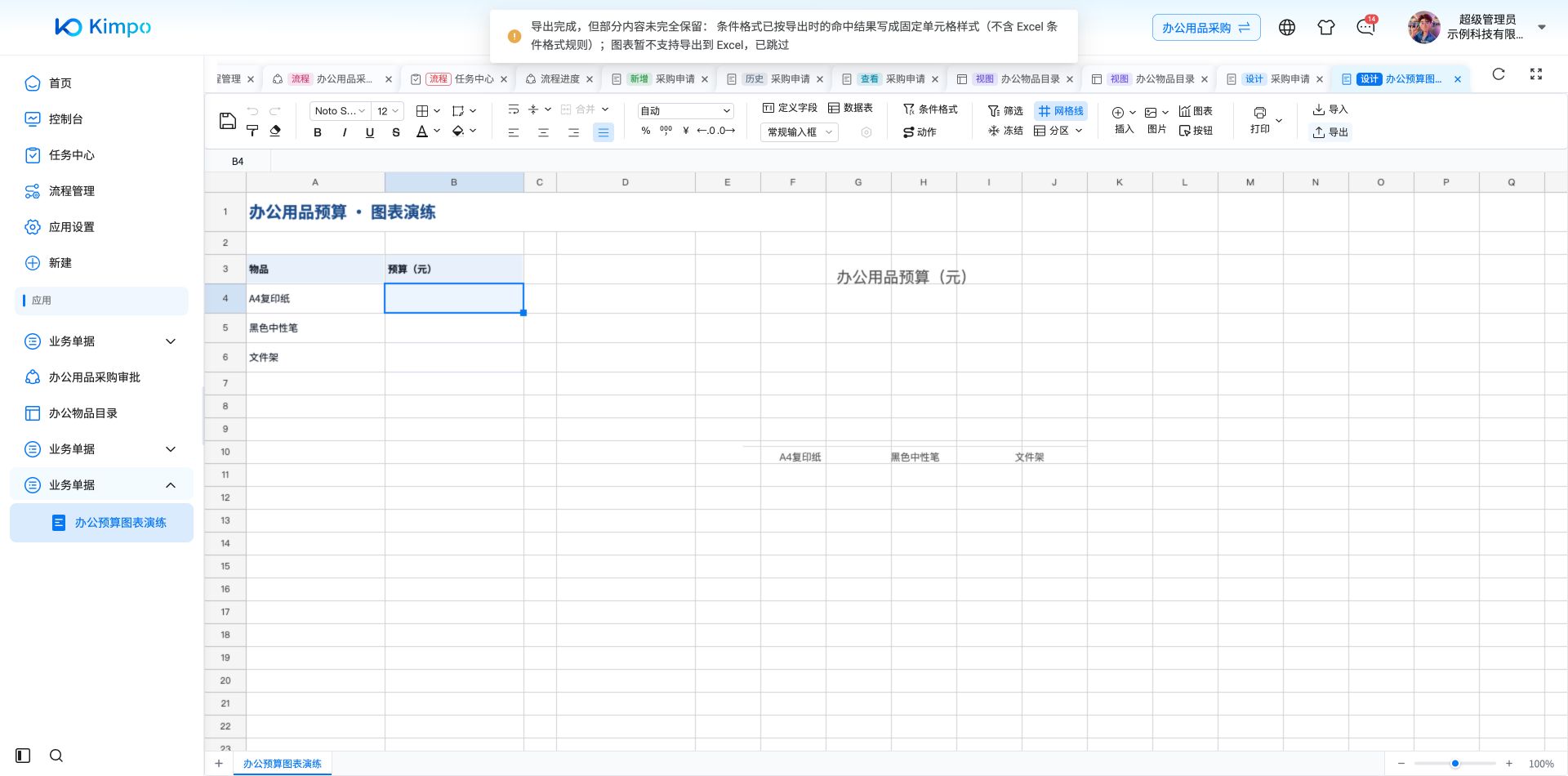Align text right

(x=573, y=132)
